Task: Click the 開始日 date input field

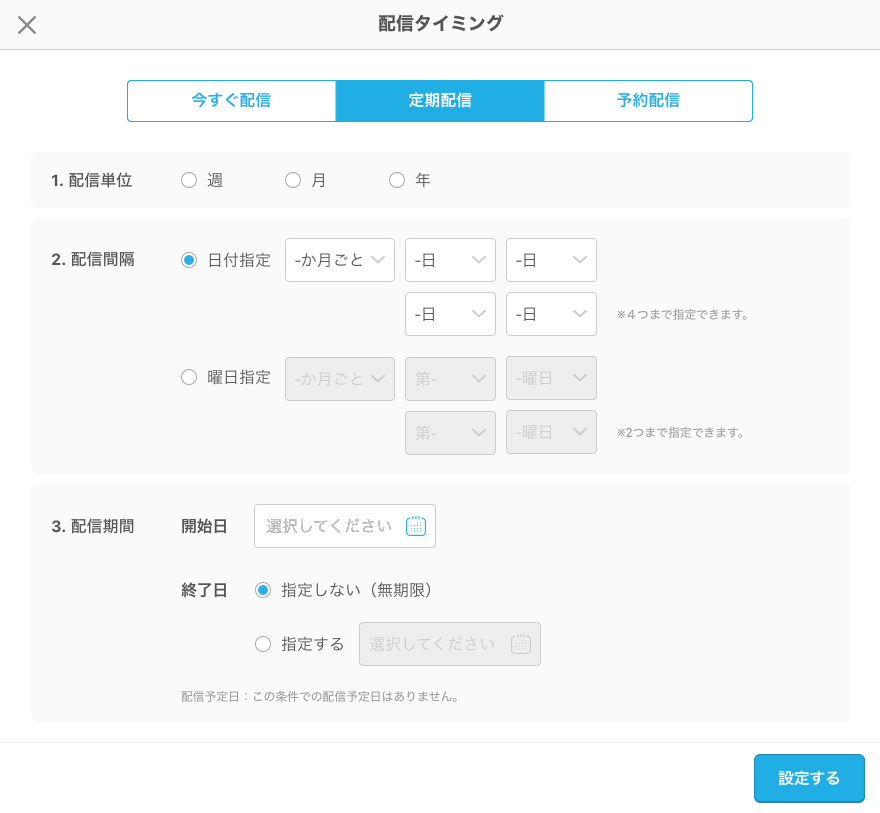Action: click(x=345, y=526)
